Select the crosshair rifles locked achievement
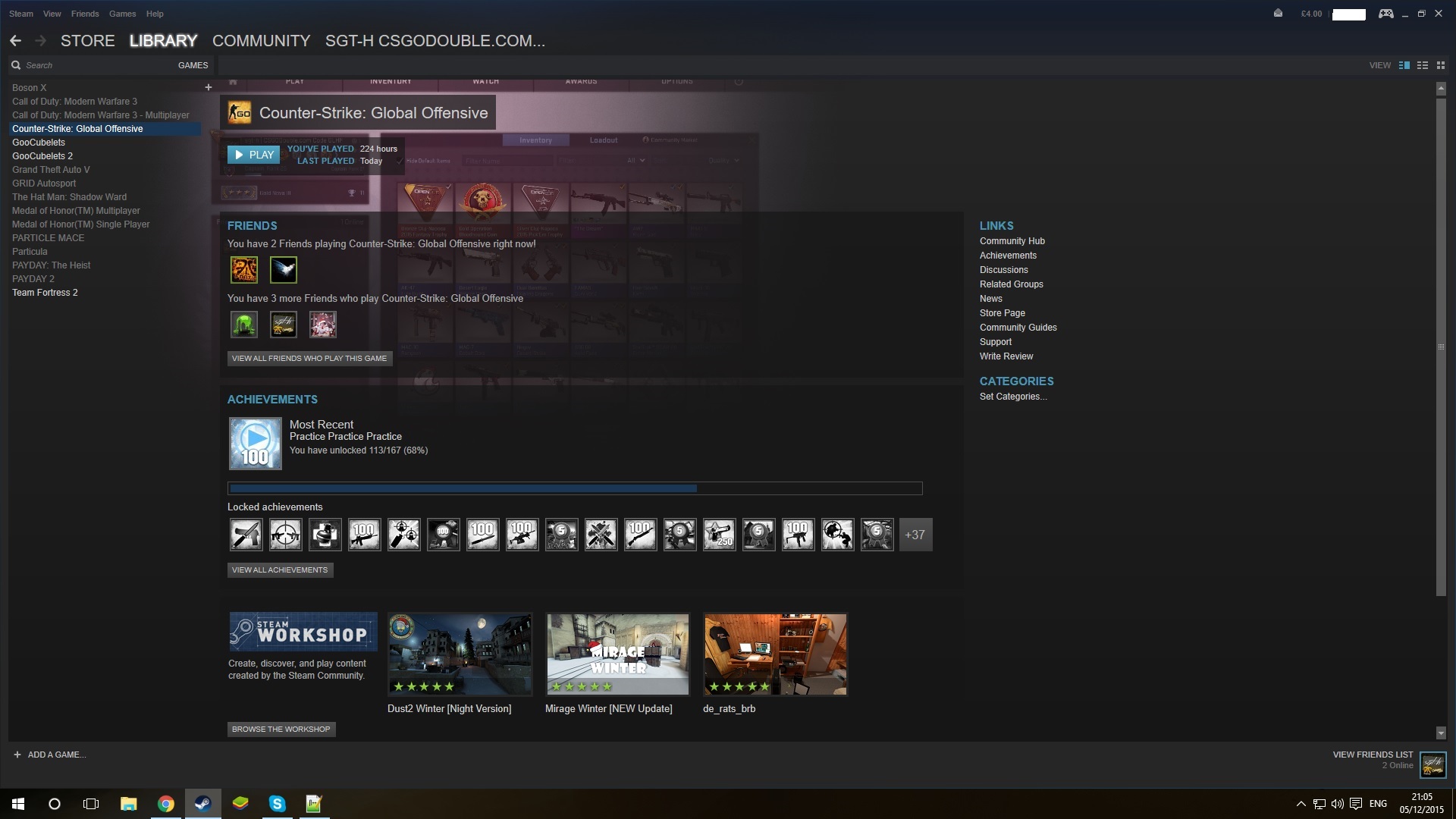This screenshot has width=1456, height=819. pos(286,535)
